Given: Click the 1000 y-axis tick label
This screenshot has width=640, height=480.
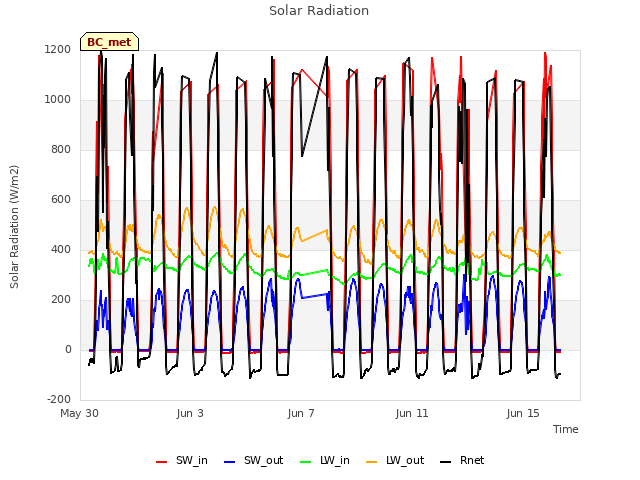Looking at the screenshot, I should click(58, 100).
